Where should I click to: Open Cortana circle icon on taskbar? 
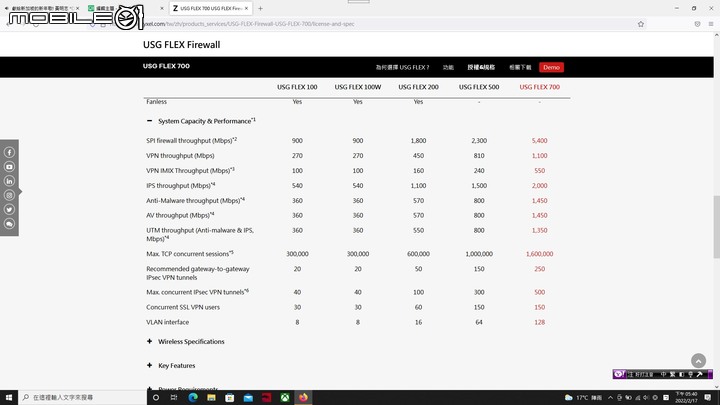(x=156, y=397)
